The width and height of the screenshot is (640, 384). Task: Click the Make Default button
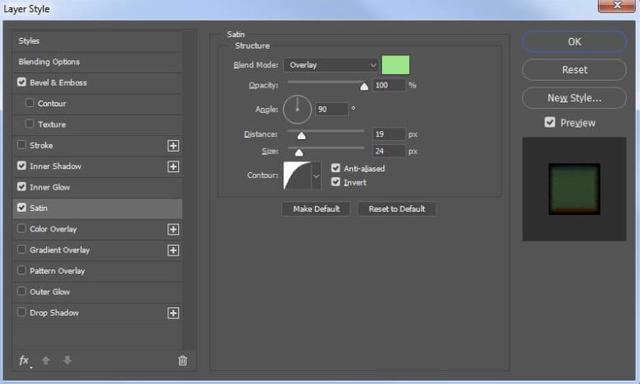(x=316, y=209)
